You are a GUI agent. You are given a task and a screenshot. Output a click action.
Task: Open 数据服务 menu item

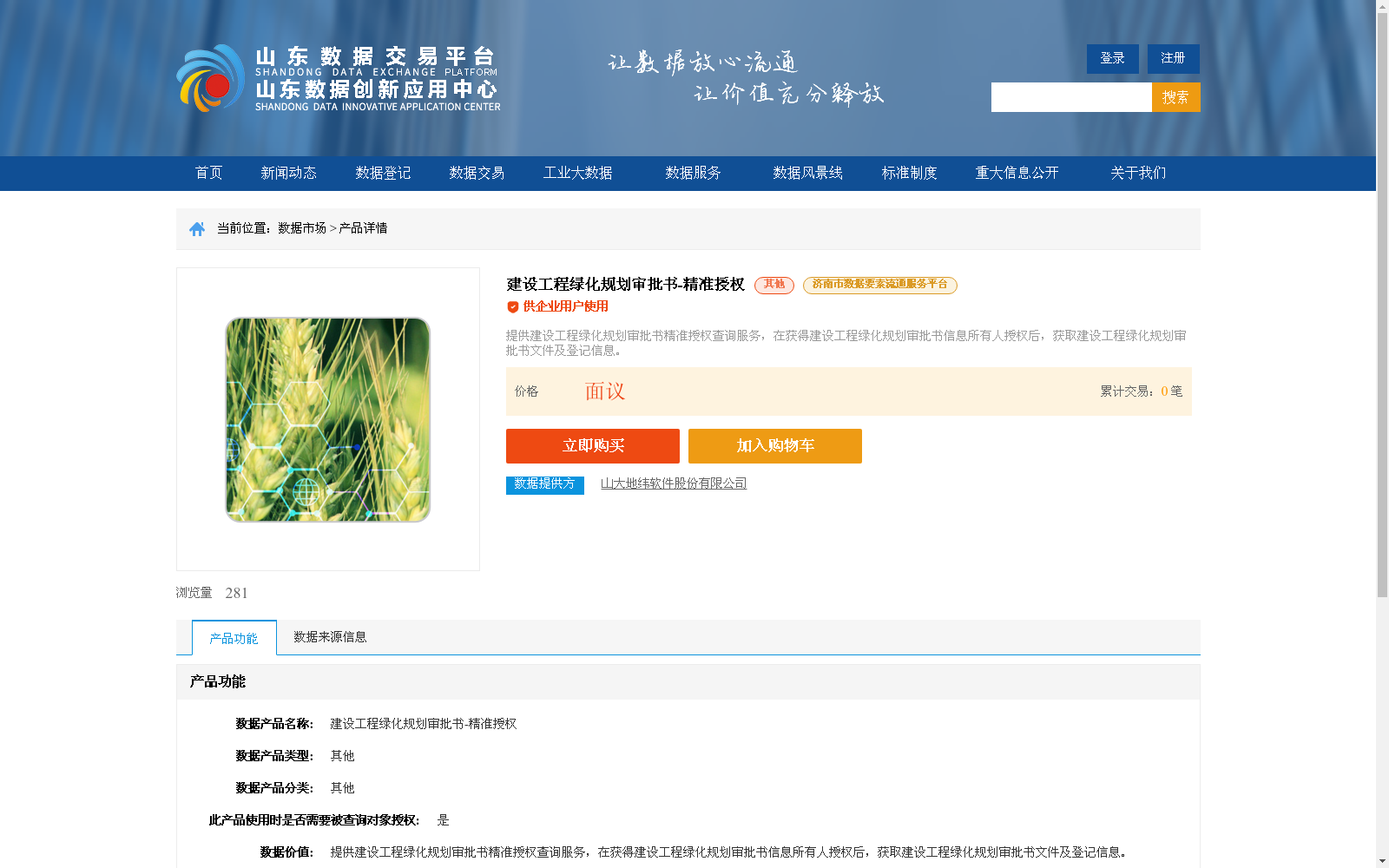(693, 173)
